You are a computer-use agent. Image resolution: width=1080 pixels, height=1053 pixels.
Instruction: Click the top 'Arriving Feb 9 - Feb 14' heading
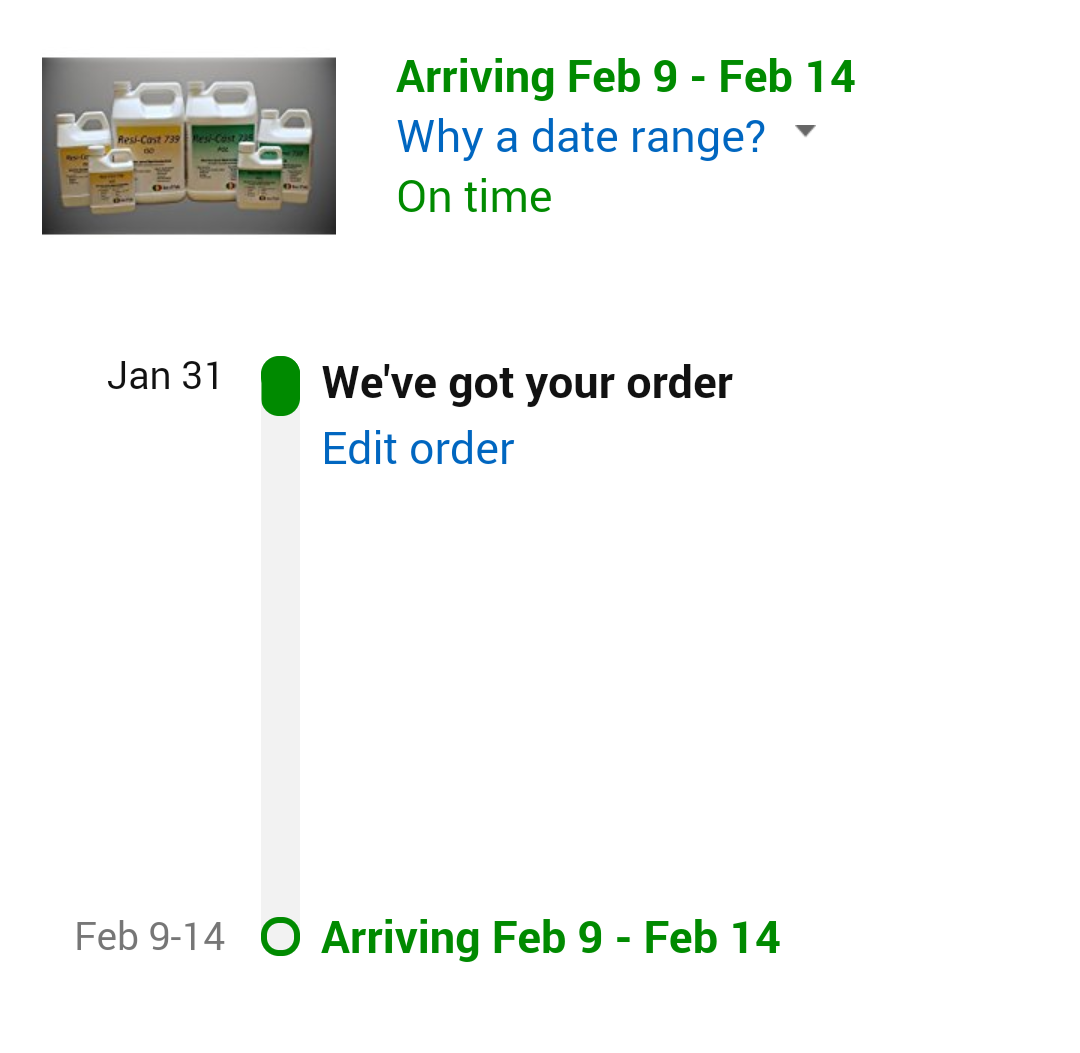(625, 76)
